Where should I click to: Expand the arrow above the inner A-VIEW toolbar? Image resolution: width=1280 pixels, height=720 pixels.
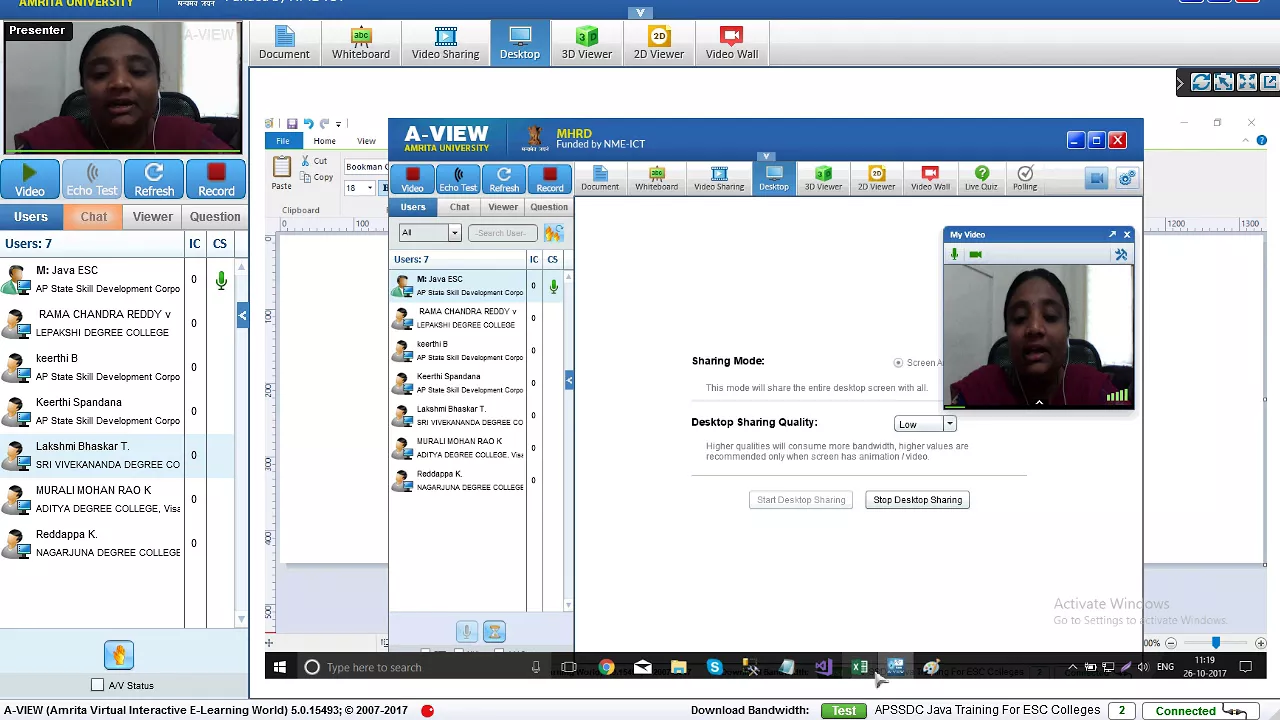pos(765,156)
